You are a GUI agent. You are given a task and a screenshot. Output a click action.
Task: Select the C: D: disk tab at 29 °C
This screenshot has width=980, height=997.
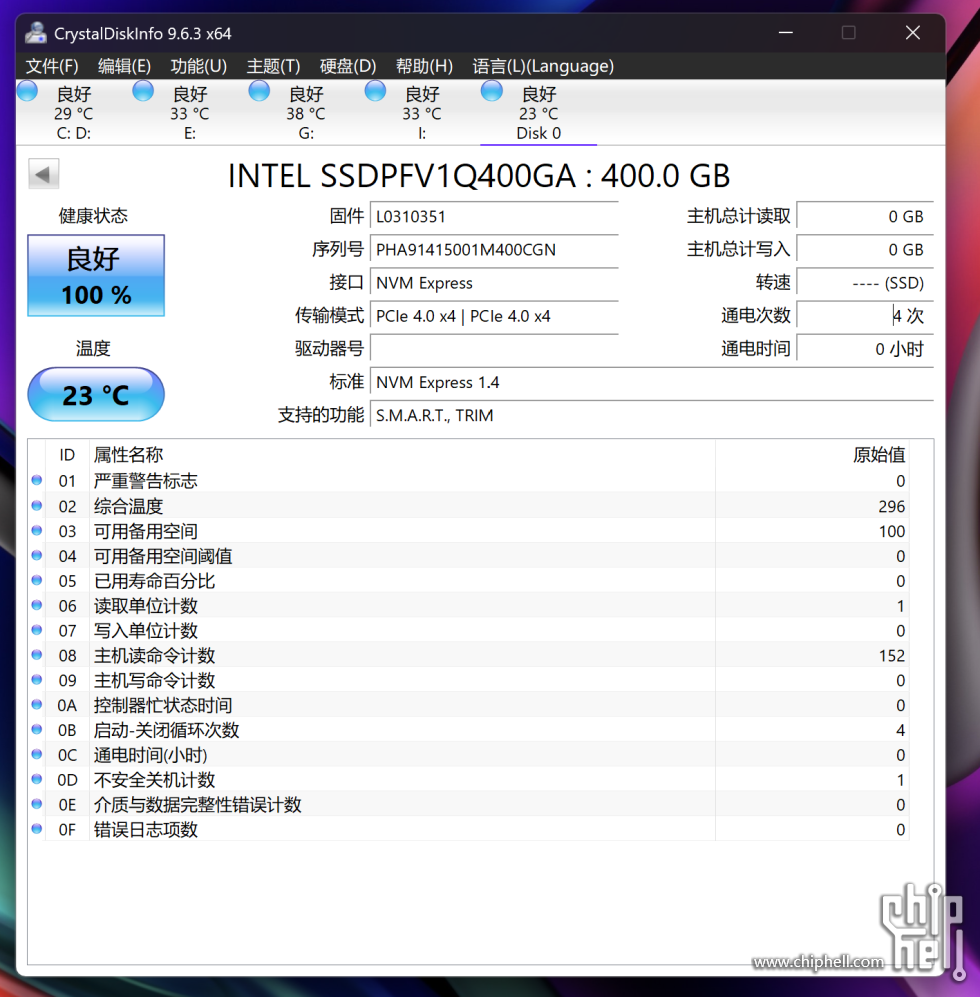(x=74, y=113)
